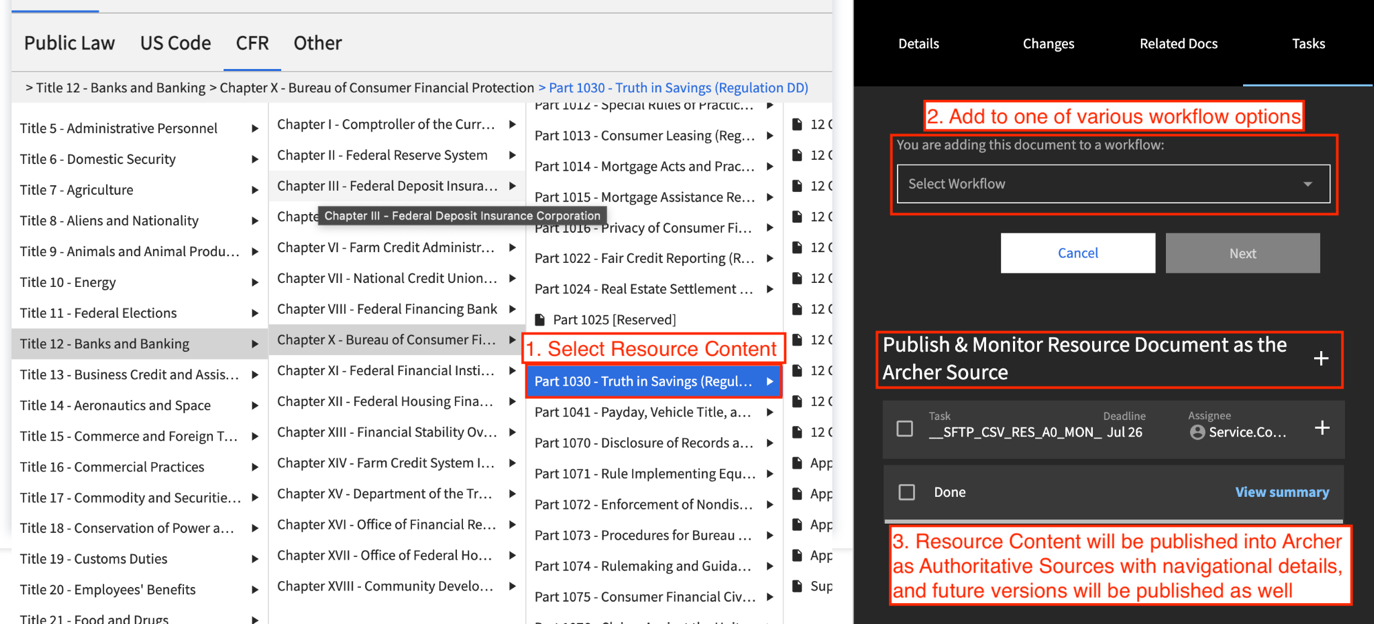1374x624 pixels.
Task: Click the Service.Co assignee avatar icon
Action: (x=1197, y=432)
